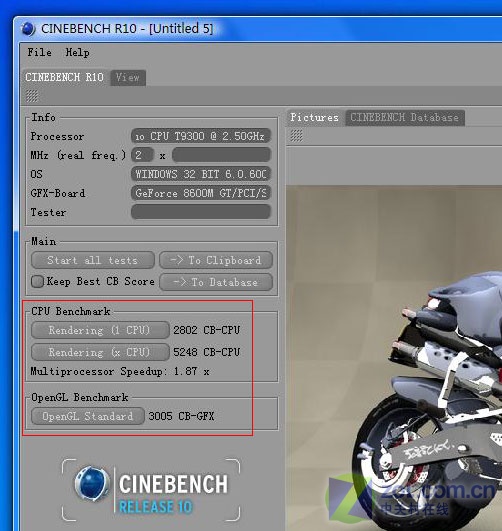
Task: Run Rendering (1 CPU) benchmark
Action: coord(100,330)
